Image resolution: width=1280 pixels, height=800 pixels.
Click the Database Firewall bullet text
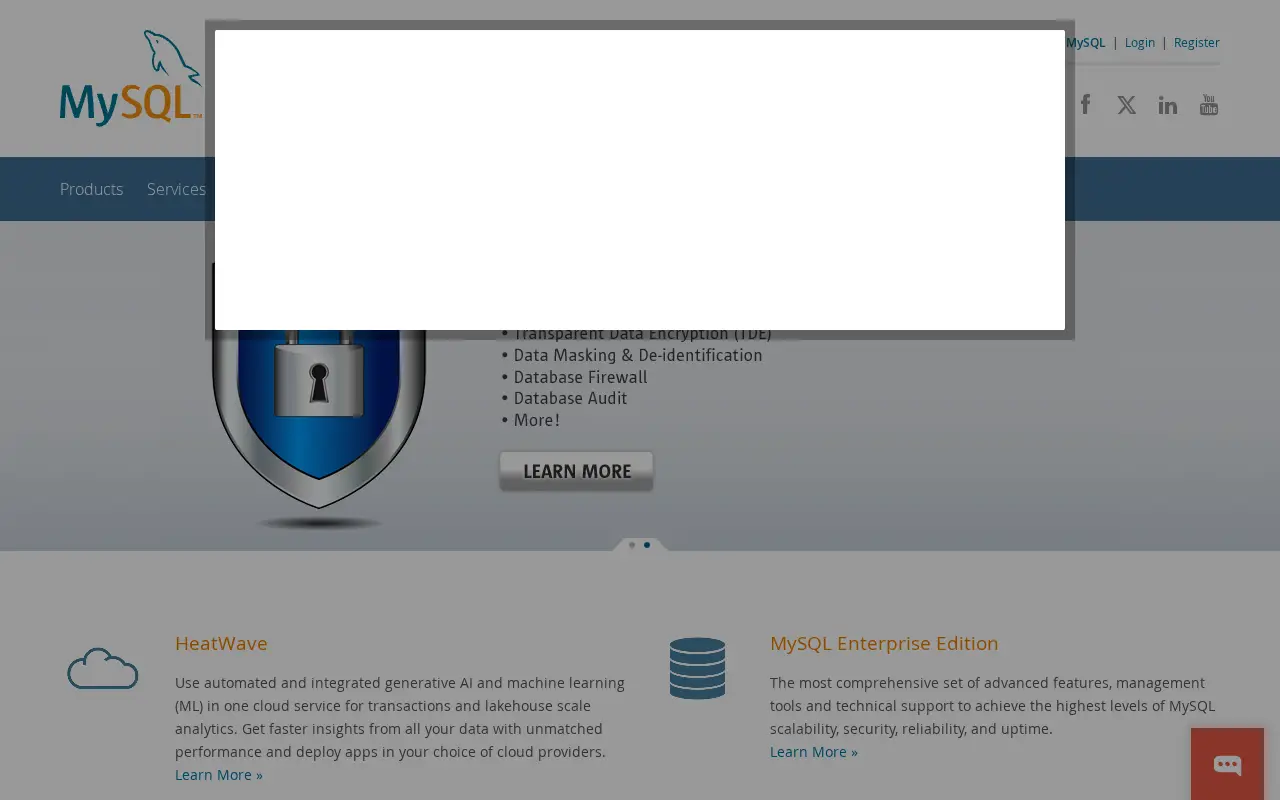tap(580, 377)
